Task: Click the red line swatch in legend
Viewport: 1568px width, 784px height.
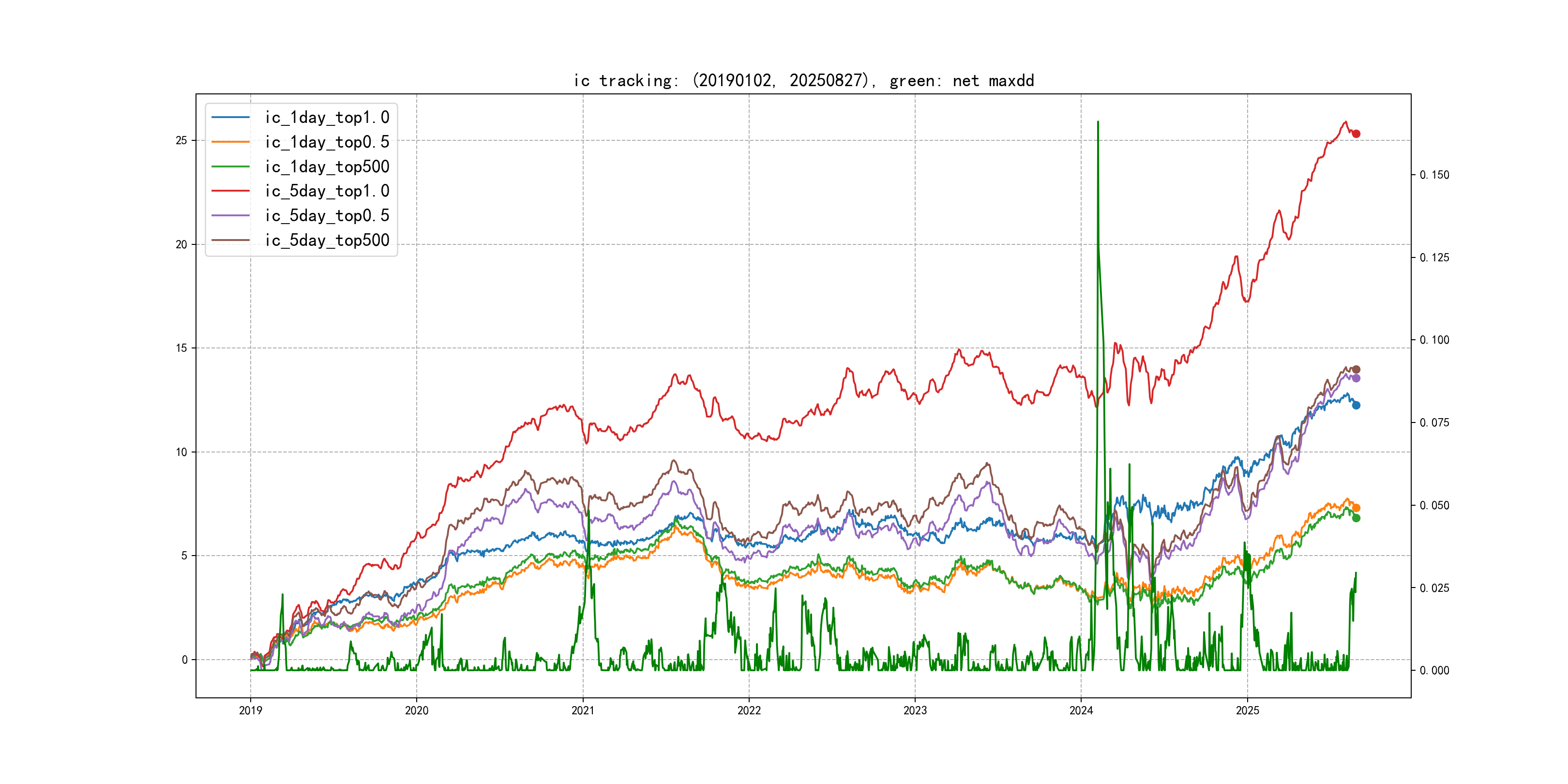Action: 231,191
